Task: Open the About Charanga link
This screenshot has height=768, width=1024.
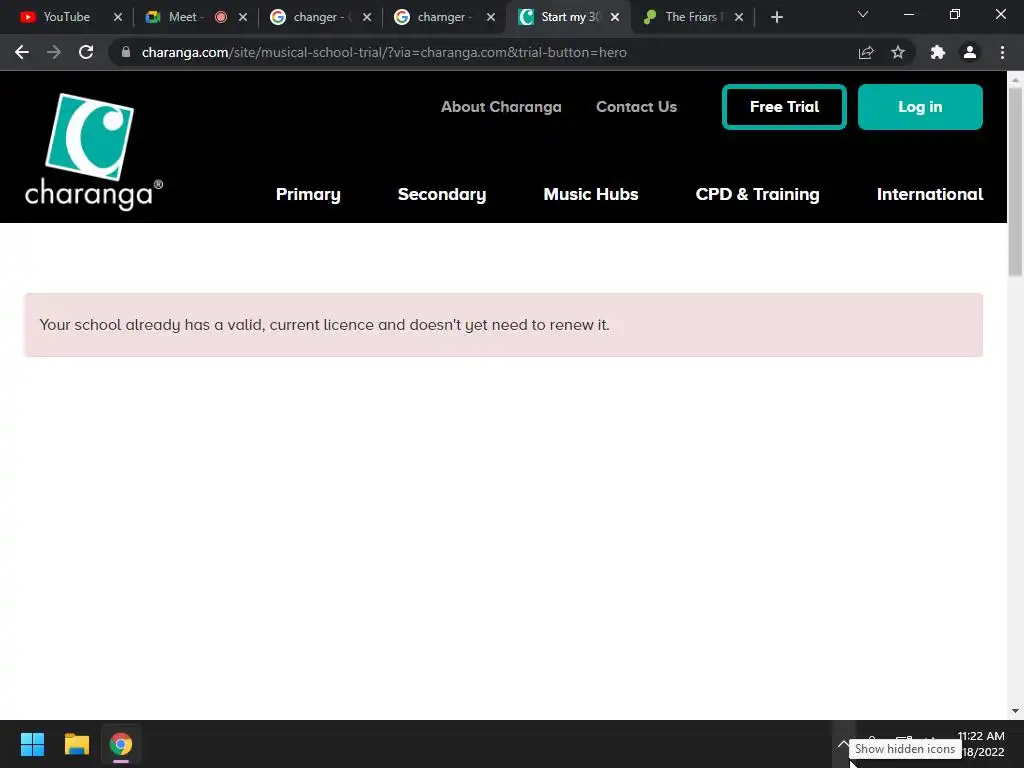Action: [x=501, y=107]
